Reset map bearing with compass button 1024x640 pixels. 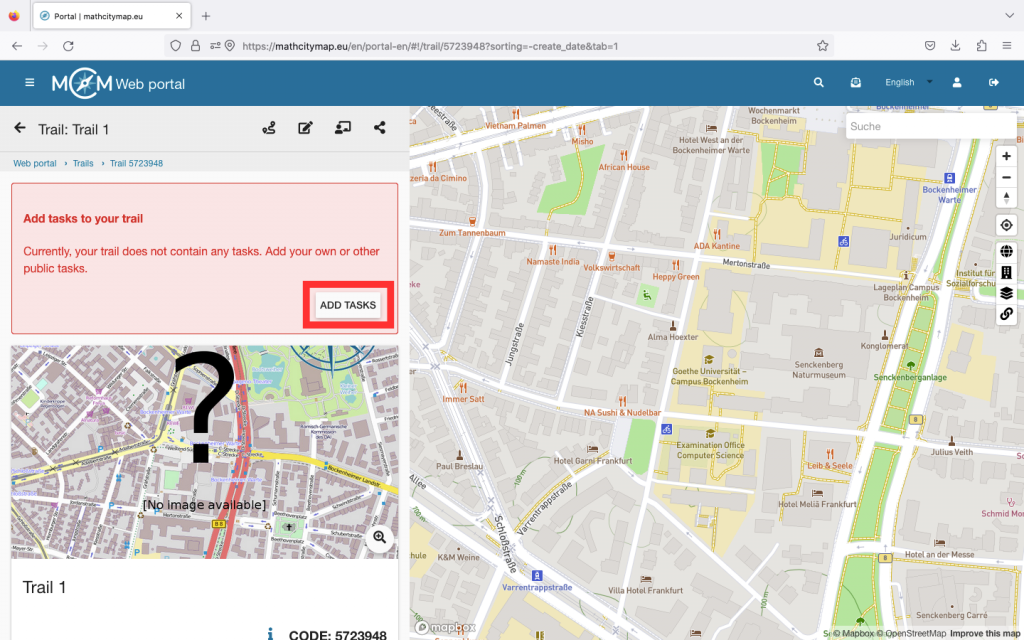click(x=1006, y=197)
